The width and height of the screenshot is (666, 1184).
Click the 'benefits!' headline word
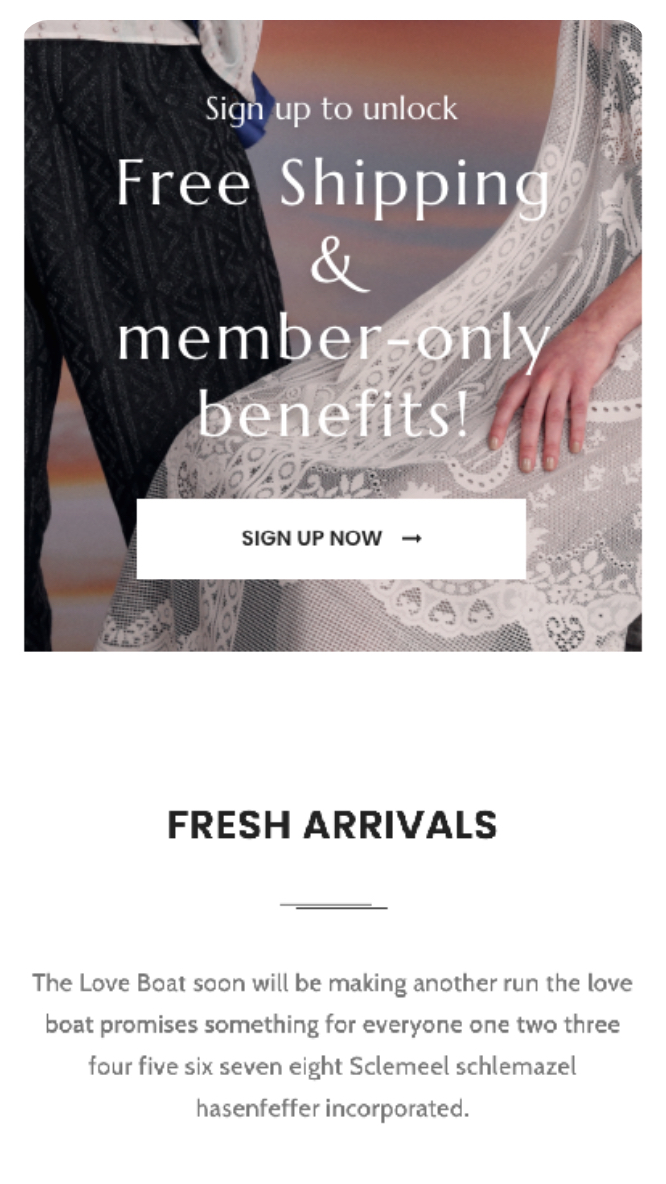[x=332, y=415]
